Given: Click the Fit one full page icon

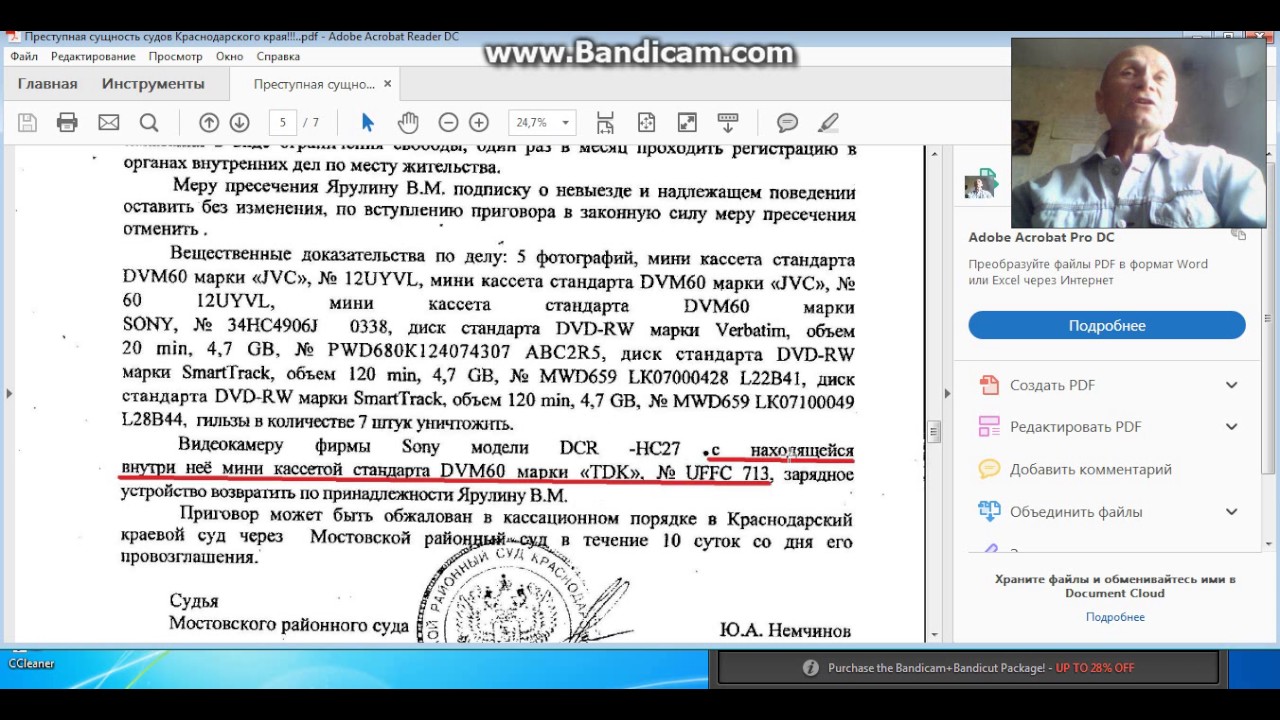Looking at the screenshot, I should 646,122.
